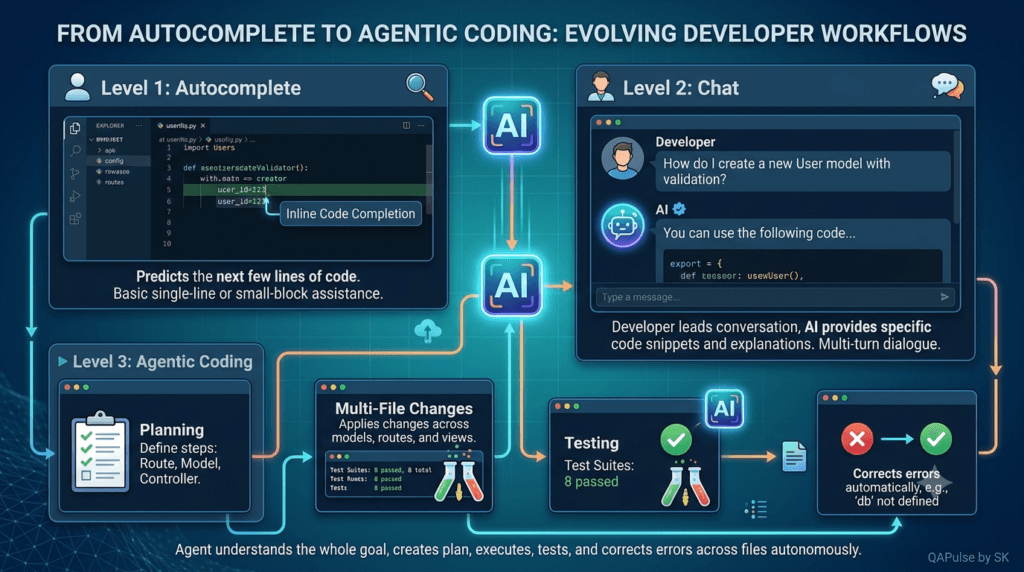Click the chat bubbles icon in Level 2 header
The height and width of the screenshot is (572, 1024).
pos(948,86)
